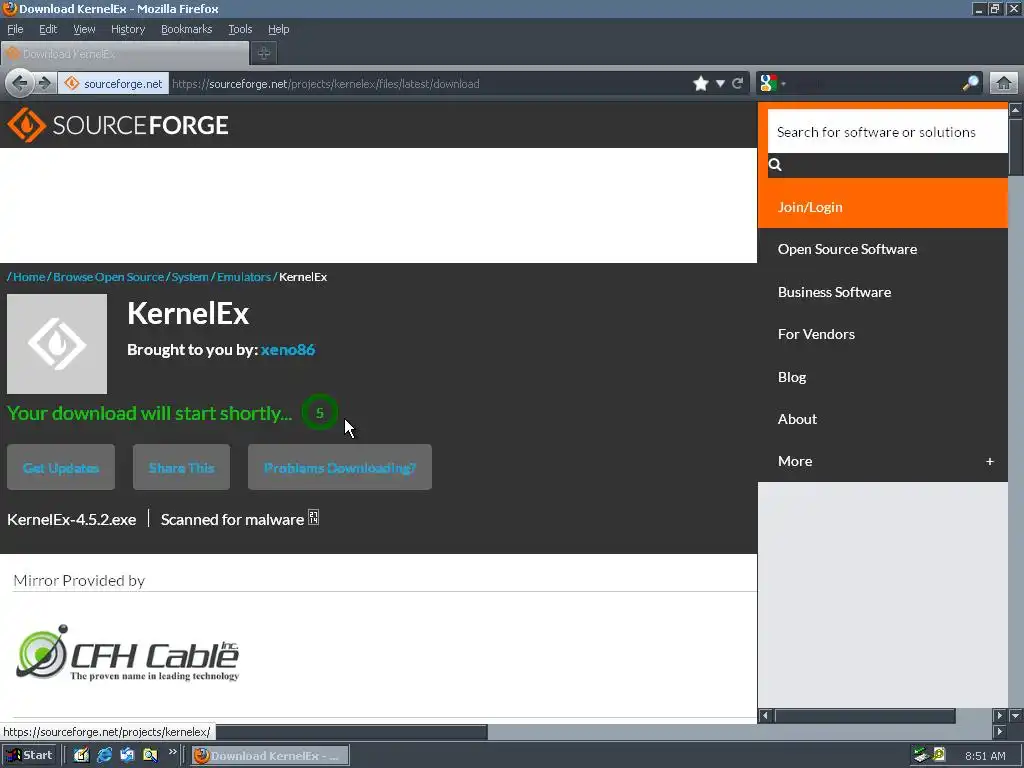Open the Tools menu
Screen dimensions: 1024x768
240,29
